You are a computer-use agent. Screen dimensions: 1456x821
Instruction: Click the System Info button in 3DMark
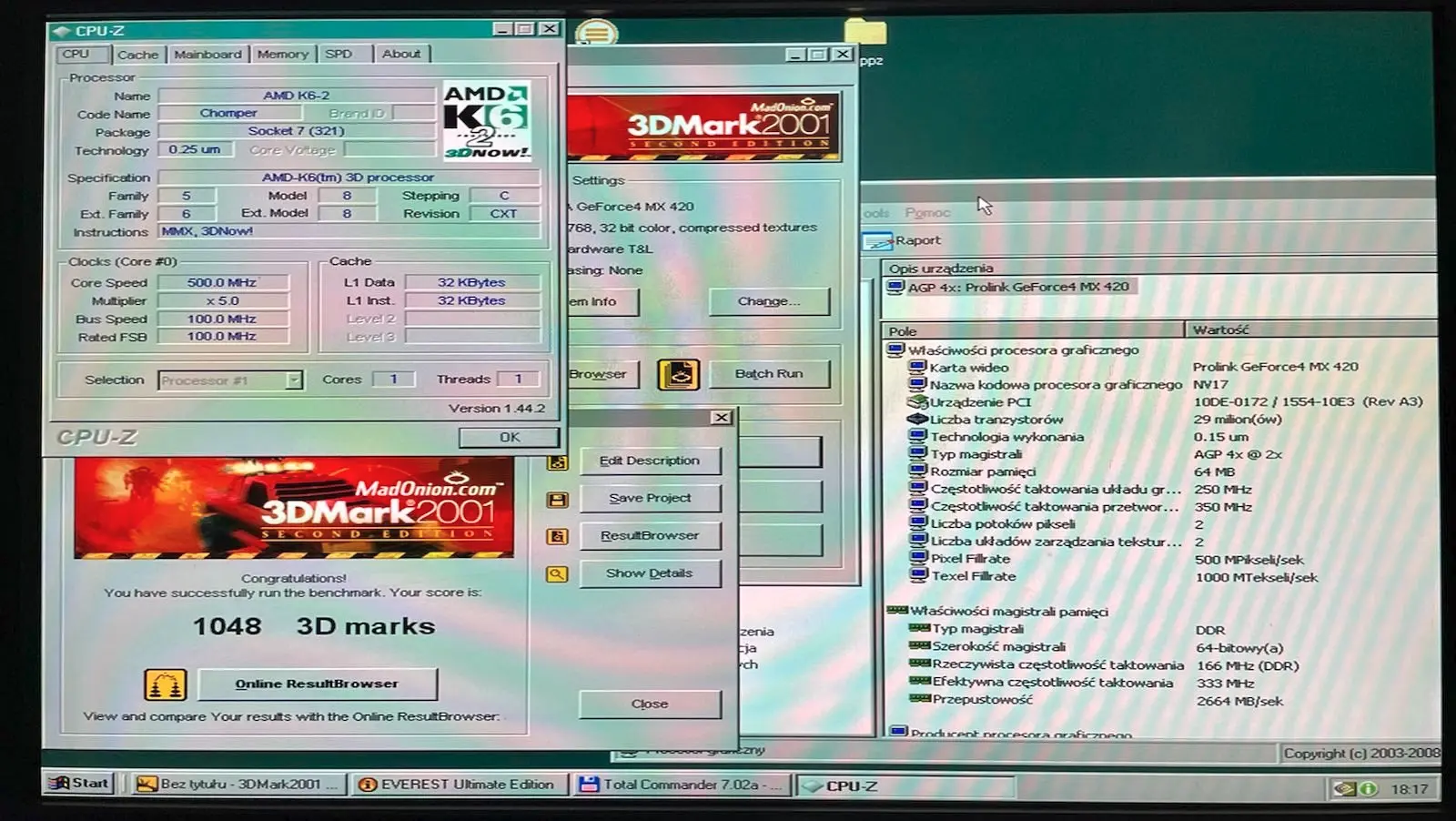[x=602, y=301]
